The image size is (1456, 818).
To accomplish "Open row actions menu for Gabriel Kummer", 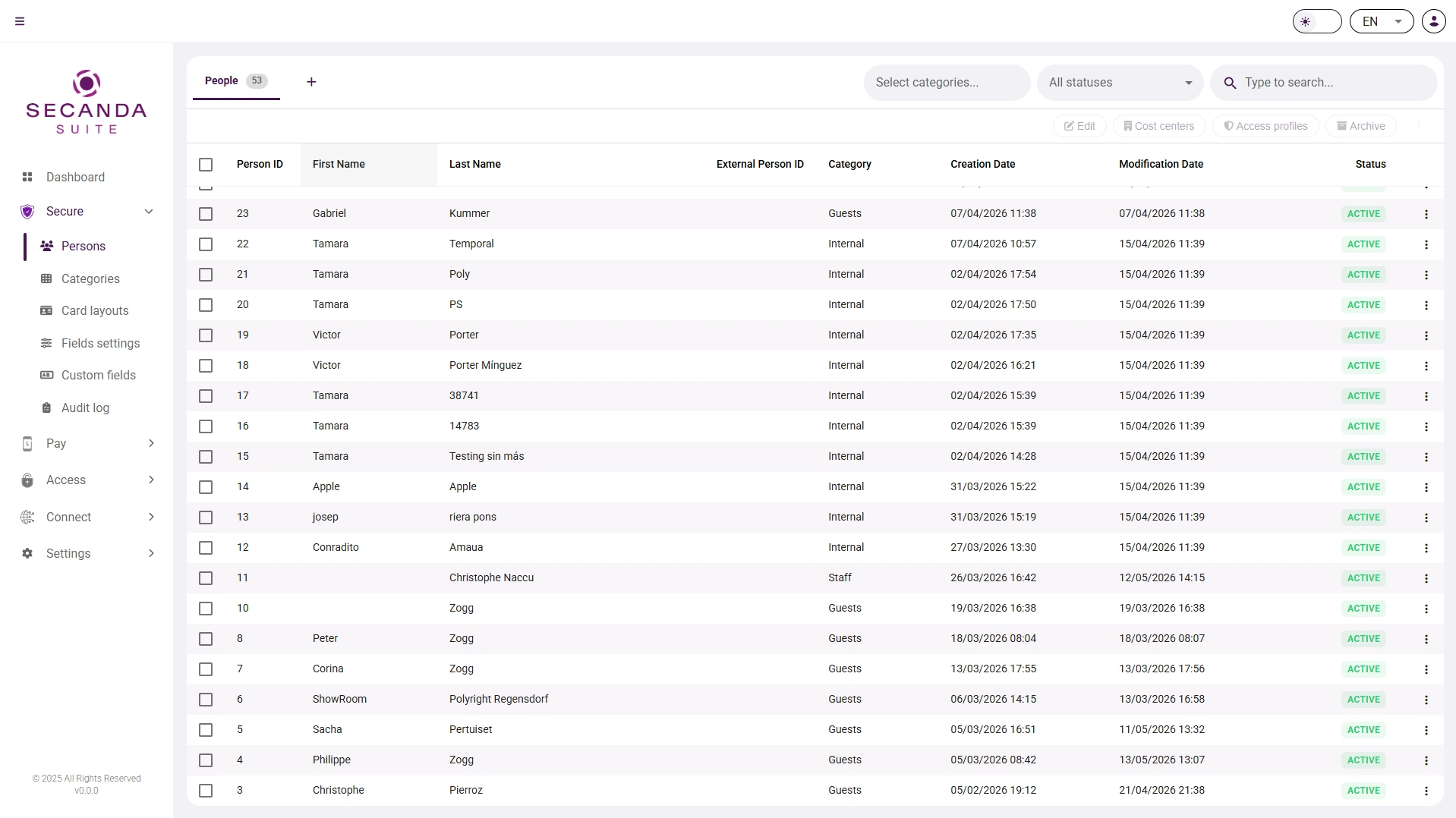I will [x=1426, y=214].
